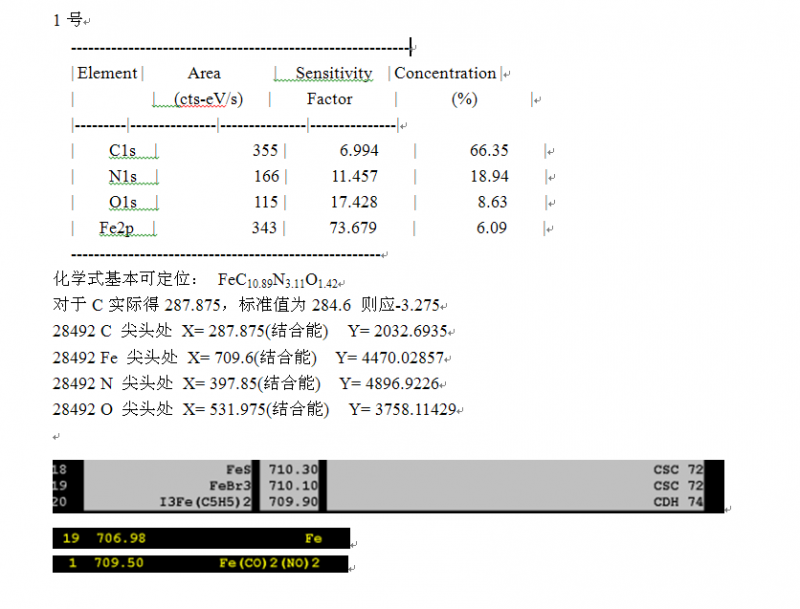The image size is (800, 609).
Task: Click the value 'X= 287.875(结合能)'
Action: pyautogui.click(x=255, y=331)
